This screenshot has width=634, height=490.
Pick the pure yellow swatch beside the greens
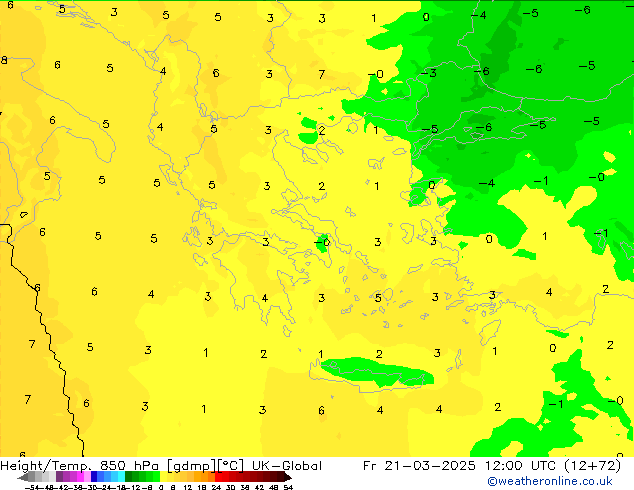163,477
